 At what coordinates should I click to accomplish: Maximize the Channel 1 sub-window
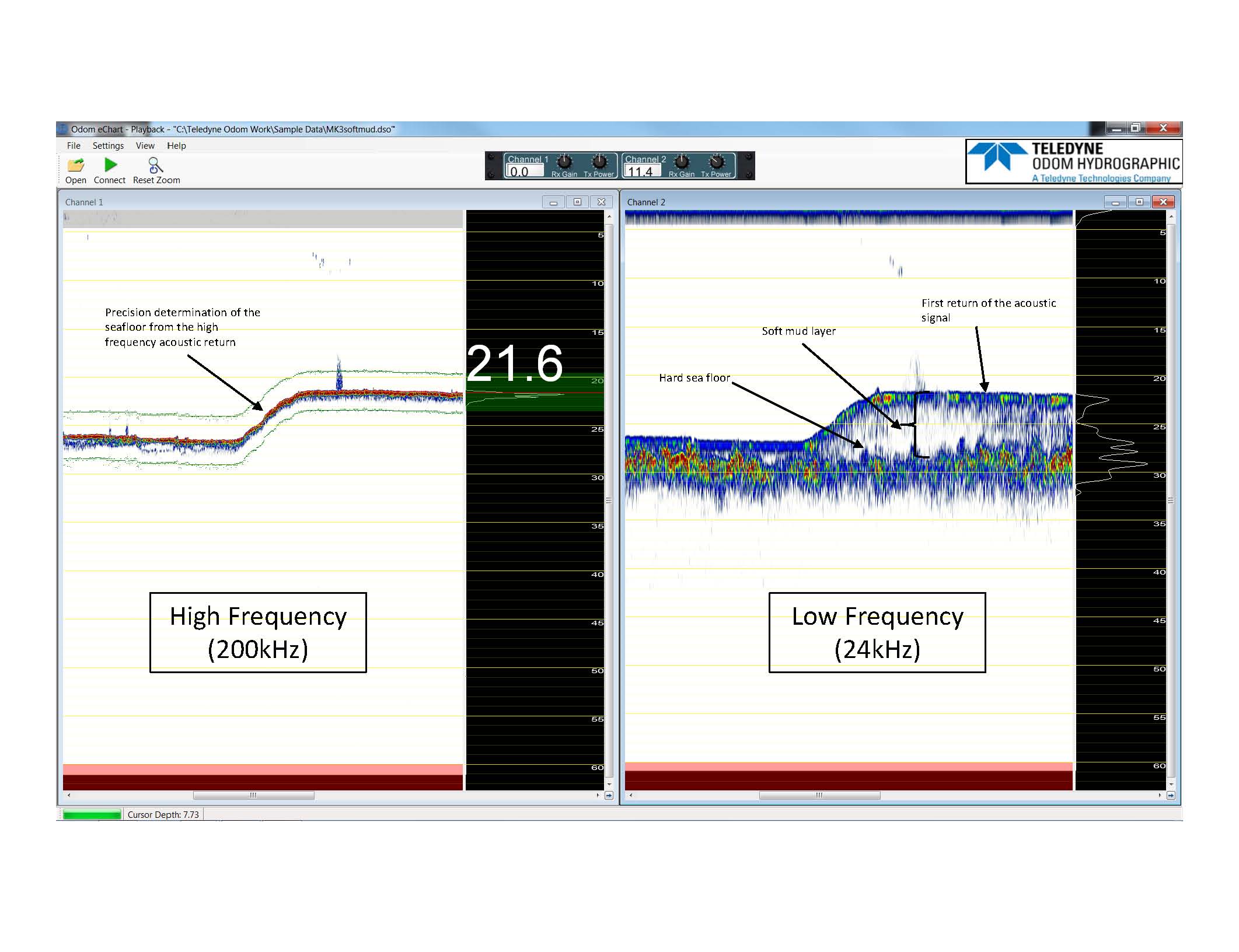tap(577, 202)
